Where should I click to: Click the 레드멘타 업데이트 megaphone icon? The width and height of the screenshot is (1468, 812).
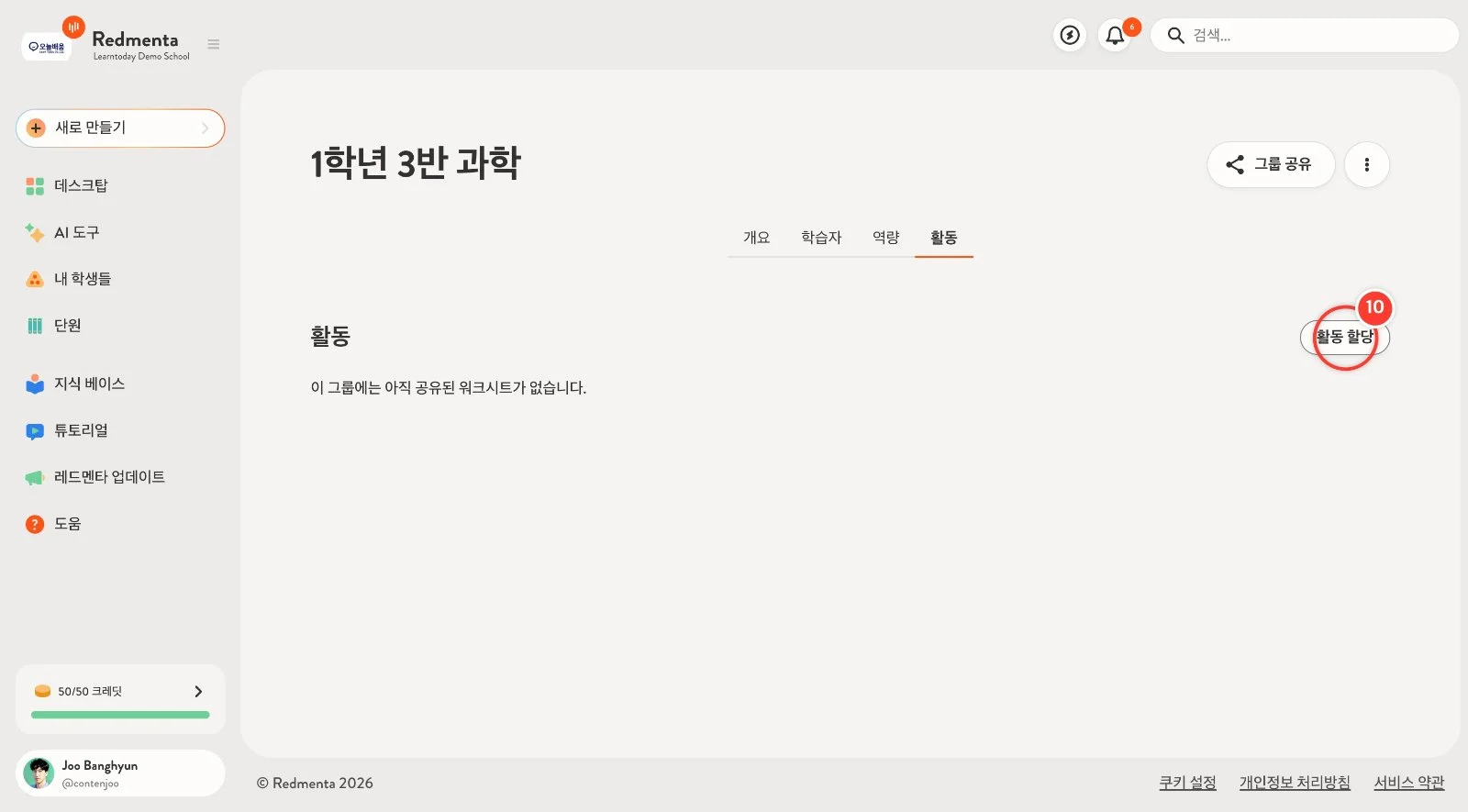click(35, 477)
